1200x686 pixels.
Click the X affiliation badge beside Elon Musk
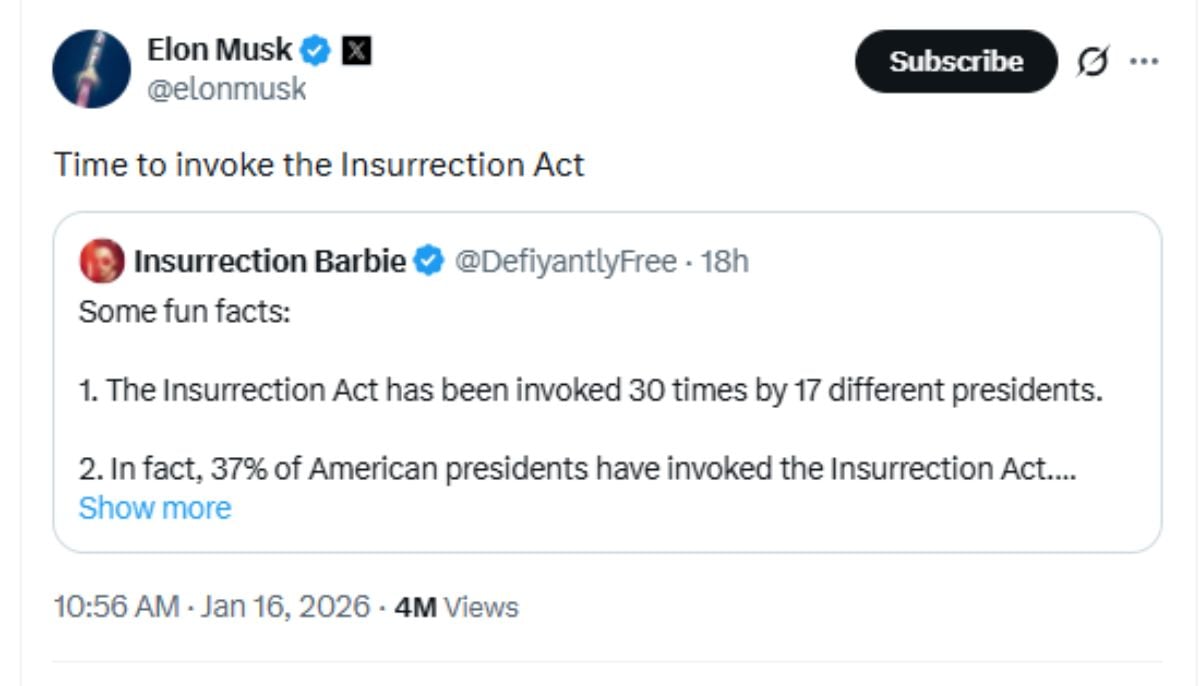pyautogui.click(x=356, y=48)
